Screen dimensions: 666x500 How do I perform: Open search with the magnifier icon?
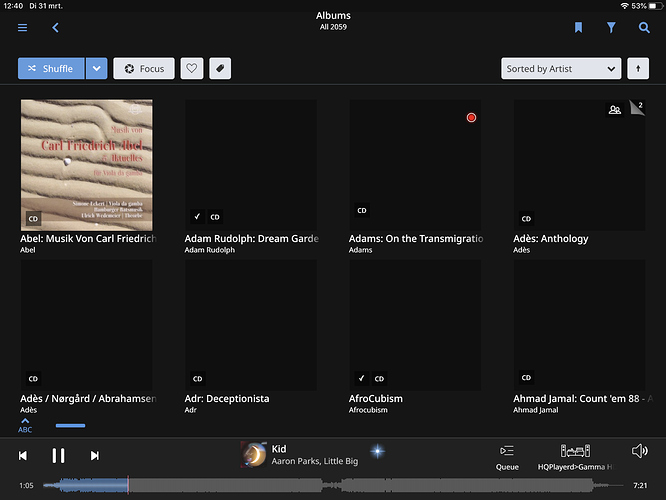[x=644, y=28]
